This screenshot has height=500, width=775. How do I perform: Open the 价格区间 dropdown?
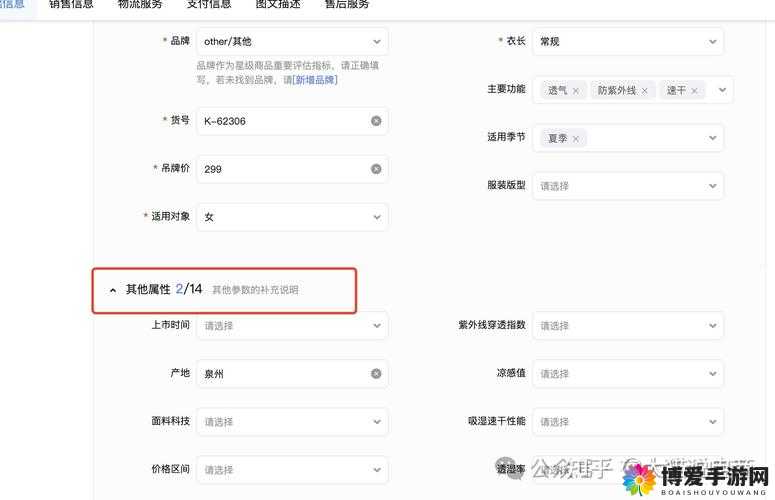[x=292, y=469]
